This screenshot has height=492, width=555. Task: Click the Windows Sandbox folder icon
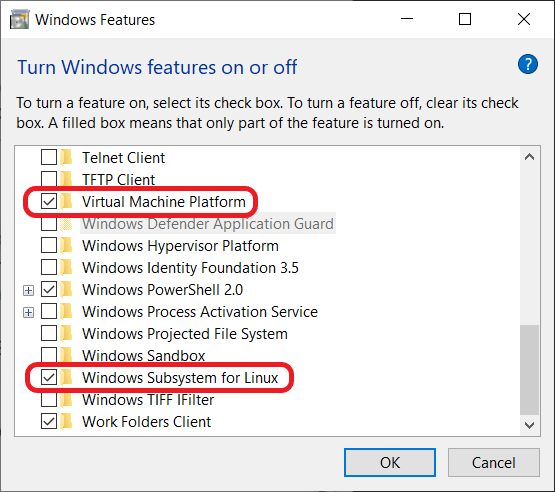pos(67,355)
